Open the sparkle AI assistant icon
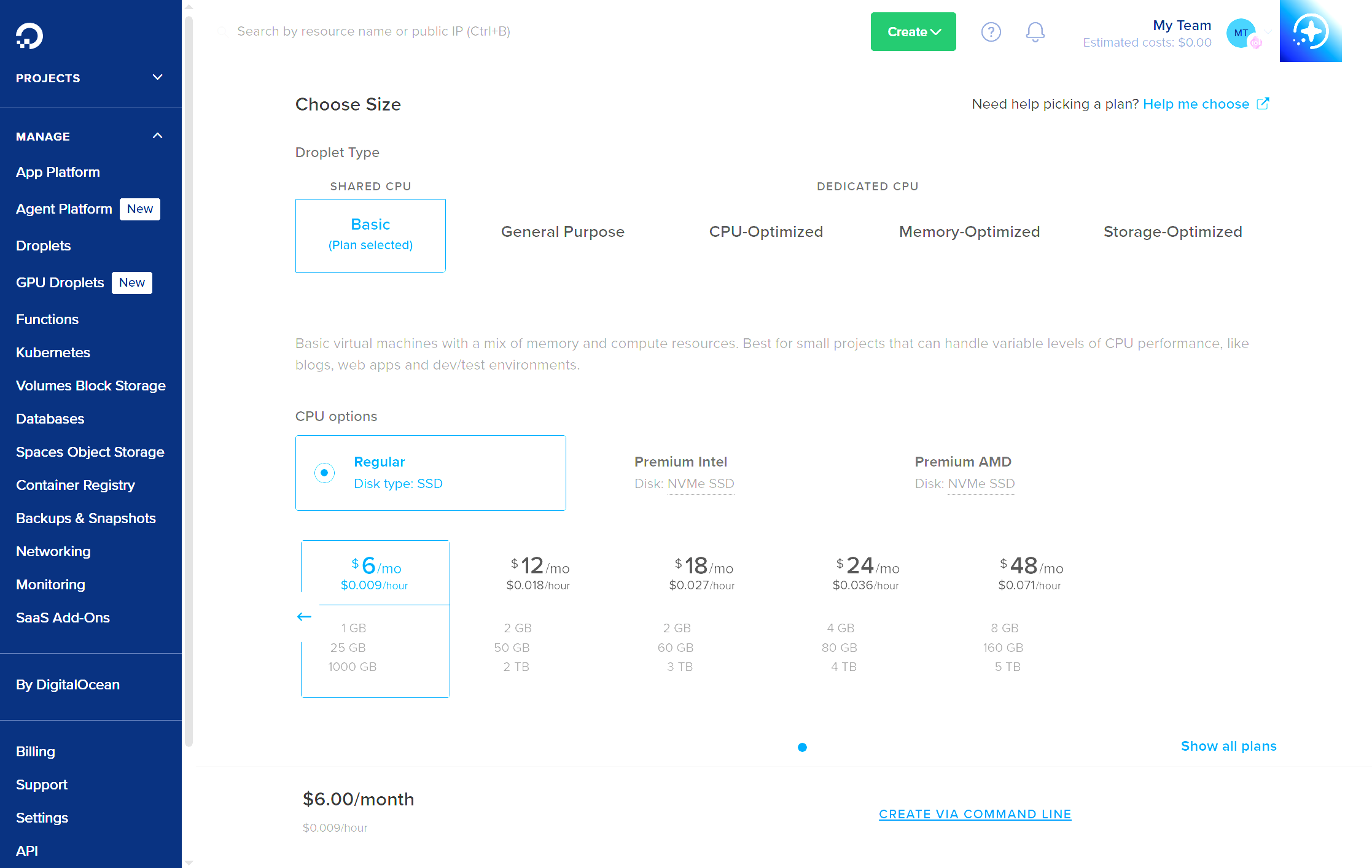1372x868 pixels. 1310,31
